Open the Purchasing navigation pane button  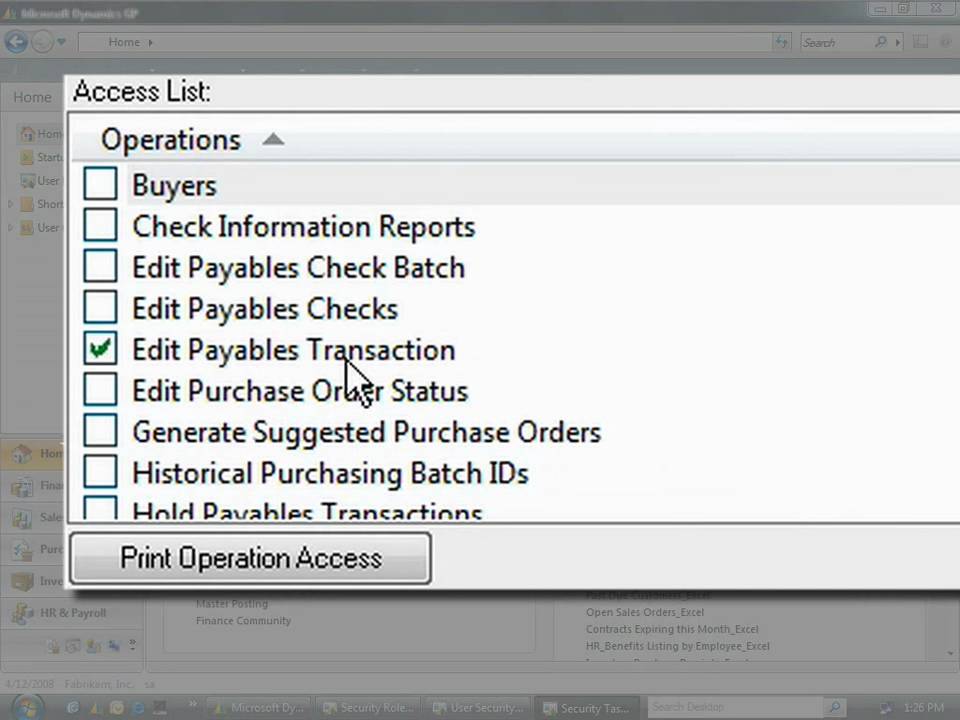point(34,550)
